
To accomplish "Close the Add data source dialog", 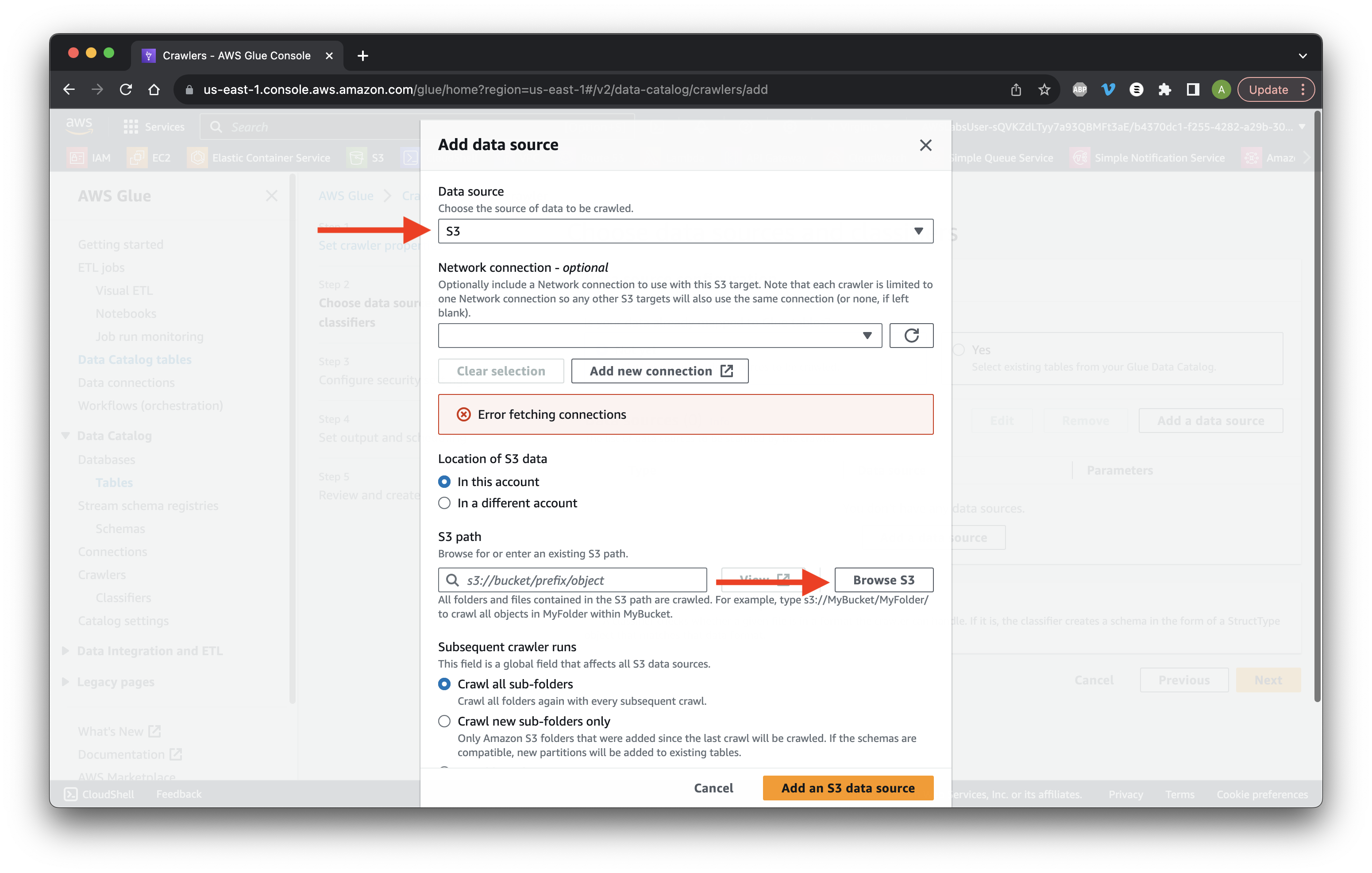I will 925,145.
